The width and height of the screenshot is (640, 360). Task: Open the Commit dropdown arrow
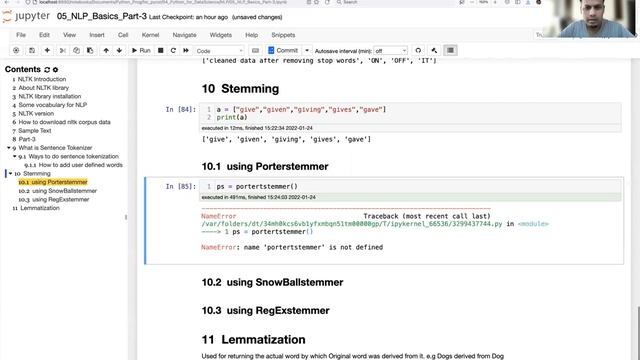pyautogui.click(x=307, y=50)
